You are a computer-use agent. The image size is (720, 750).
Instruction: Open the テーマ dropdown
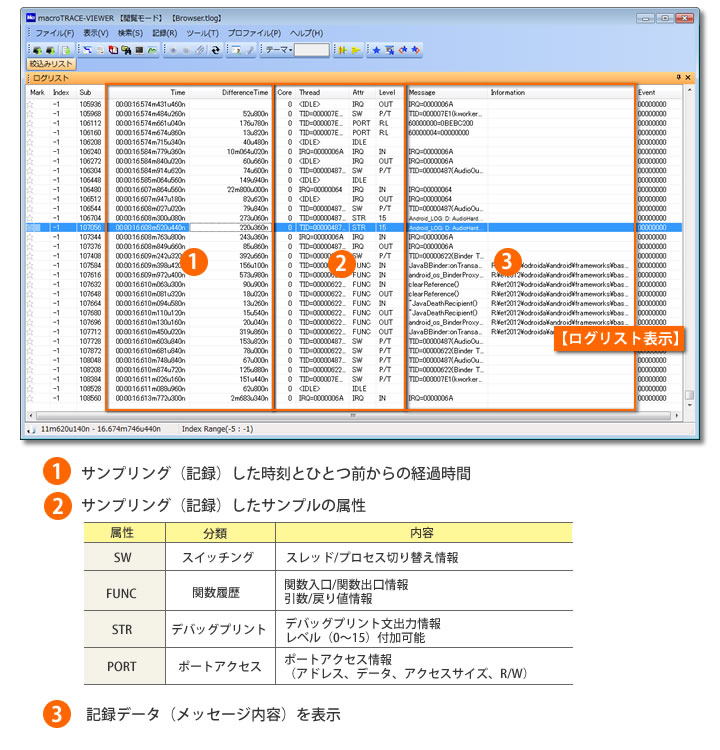point(279,50)
